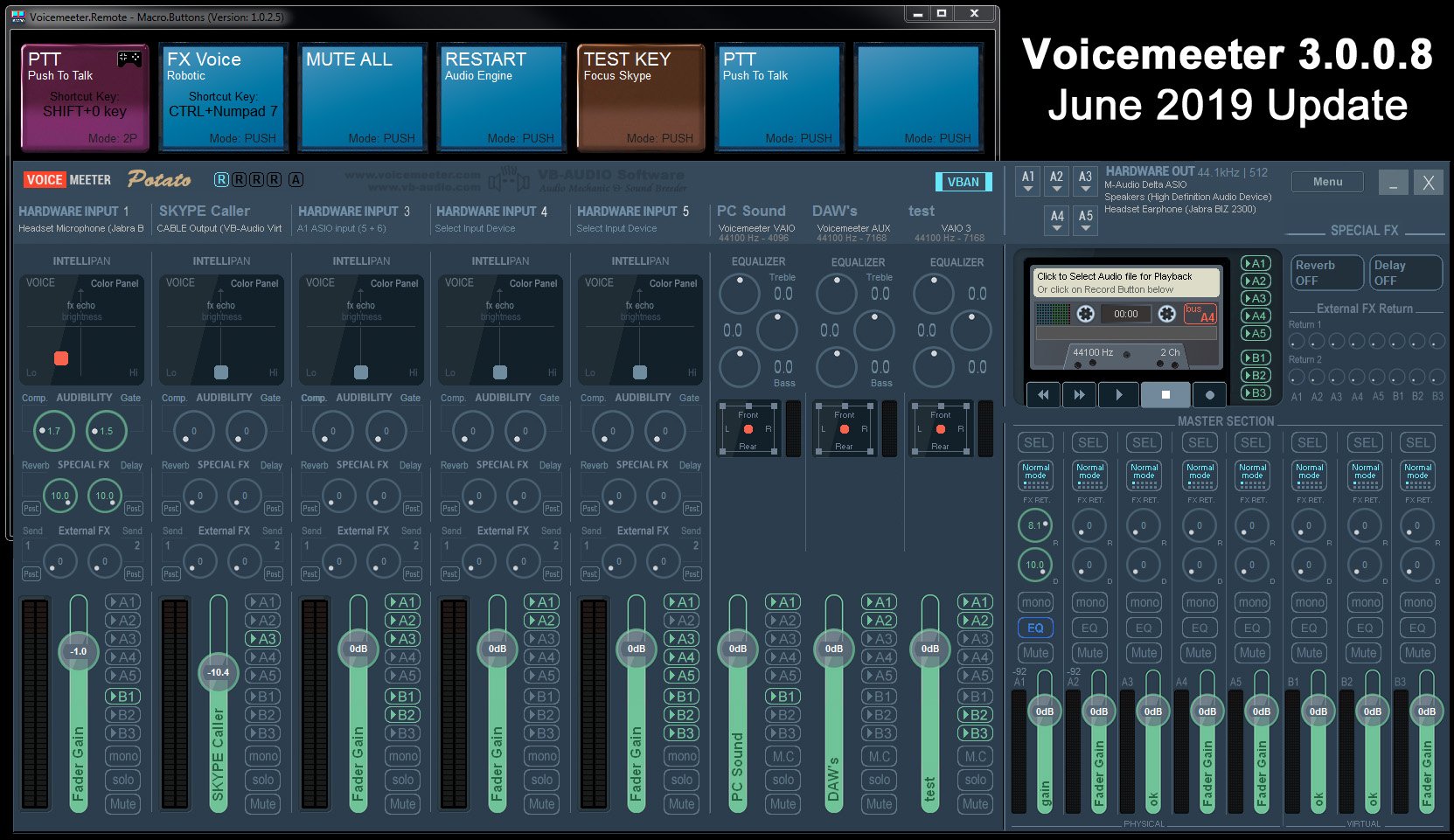Open the A5 output device selector
Viewport: 1454px width, 840px height.
1085,219
